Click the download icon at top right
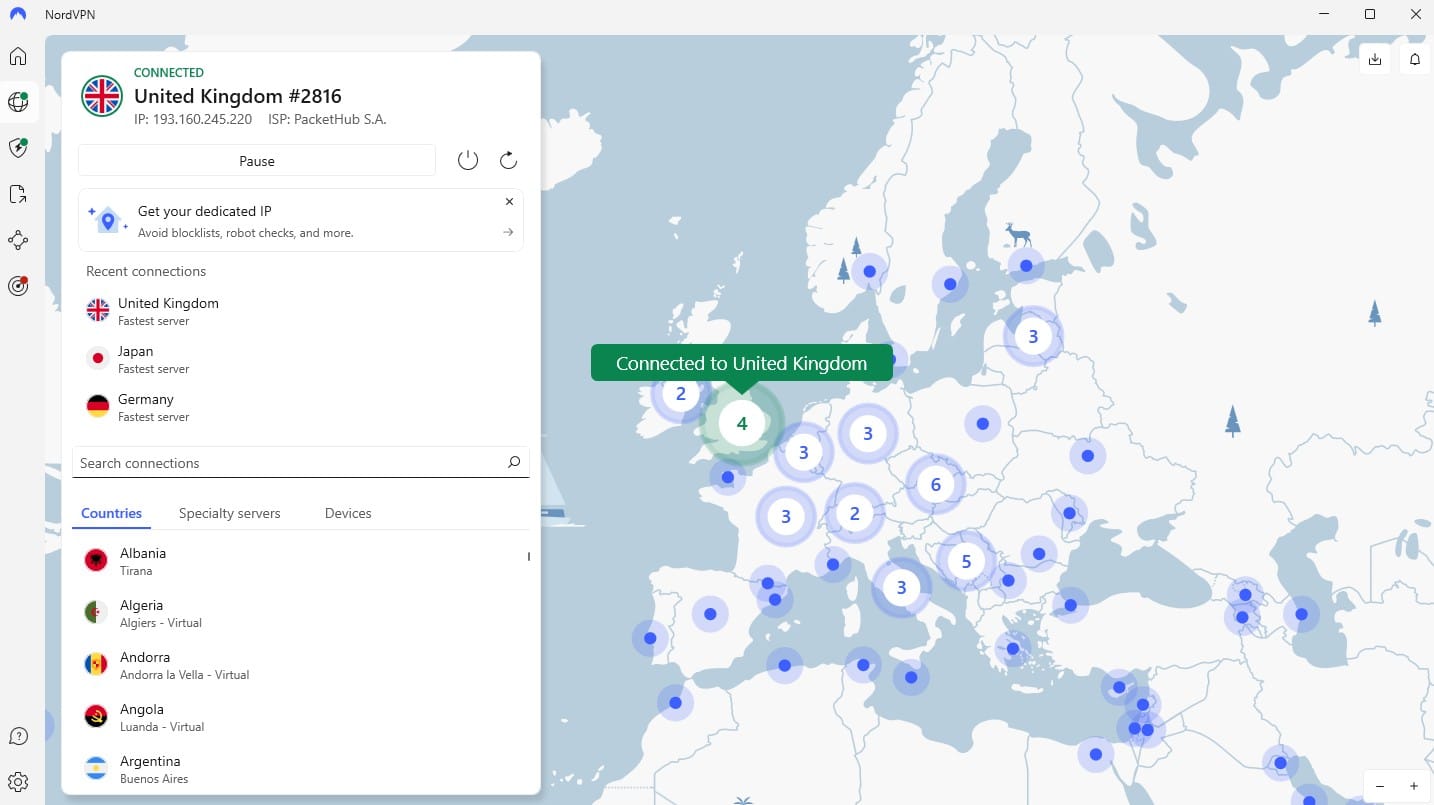Screen dimensions: 1434x805 tap(1375, 60)
